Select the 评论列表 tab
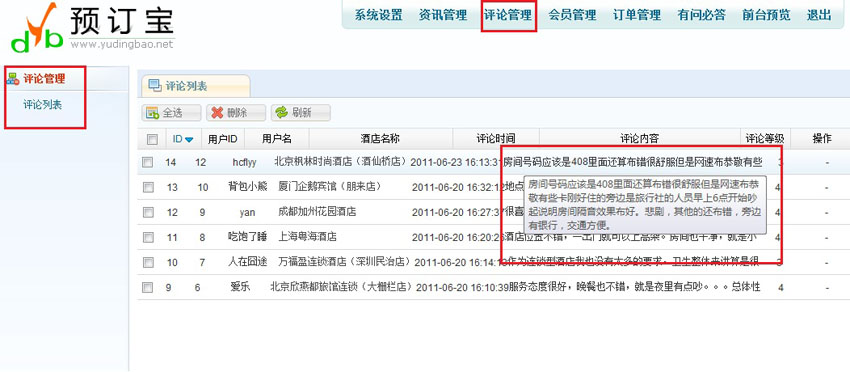This screenshot has height=372, width=850. point(196,86)
